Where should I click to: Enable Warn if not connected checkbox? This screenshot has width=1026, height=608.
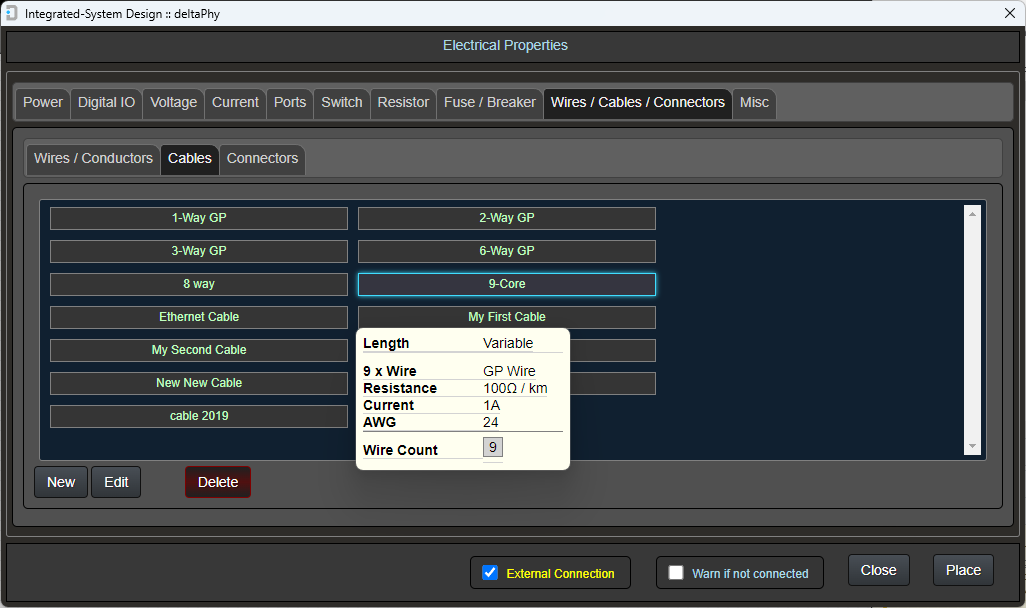coord(676,573)
